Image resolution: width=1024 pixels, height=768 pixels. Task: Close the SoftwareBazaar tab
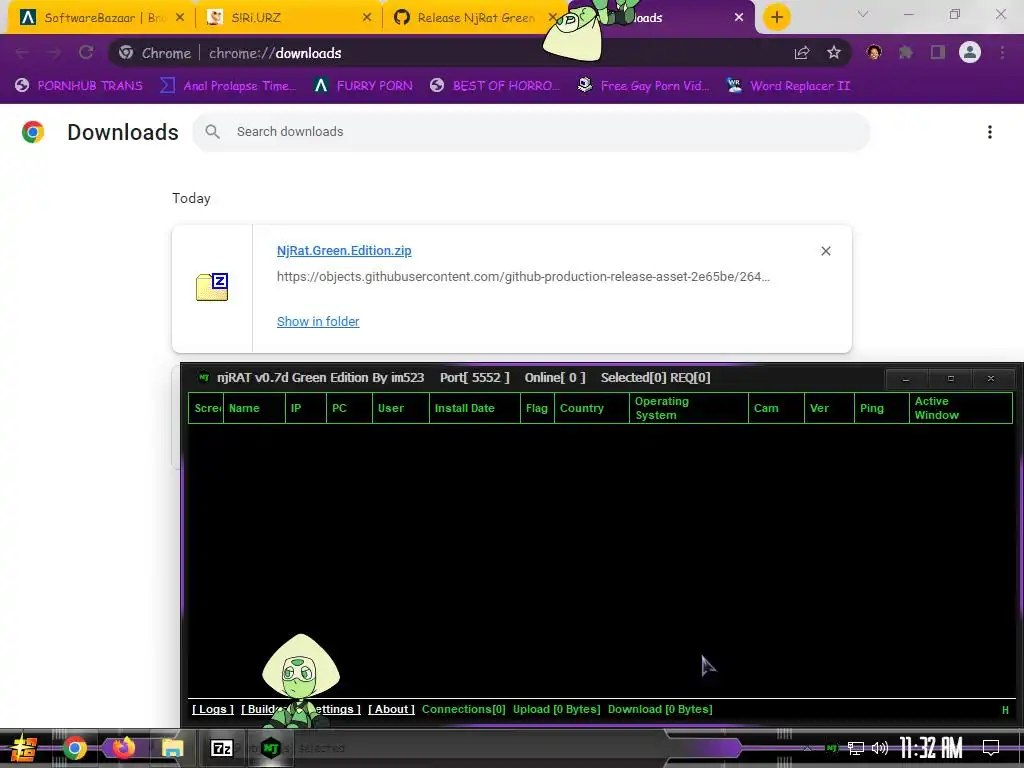(180, 18)
